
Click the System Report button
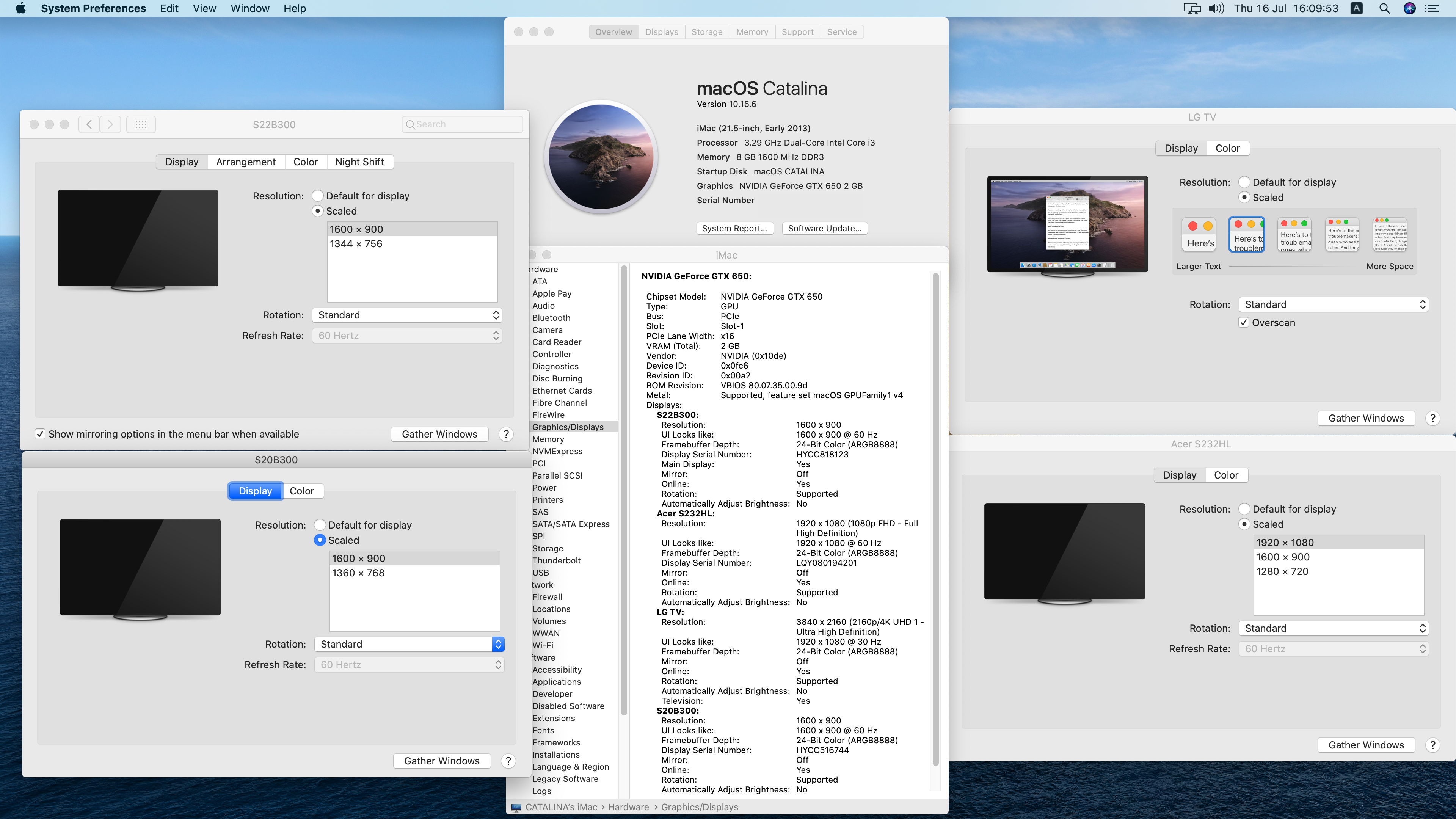pyautogui.click(x=734, y=228)
